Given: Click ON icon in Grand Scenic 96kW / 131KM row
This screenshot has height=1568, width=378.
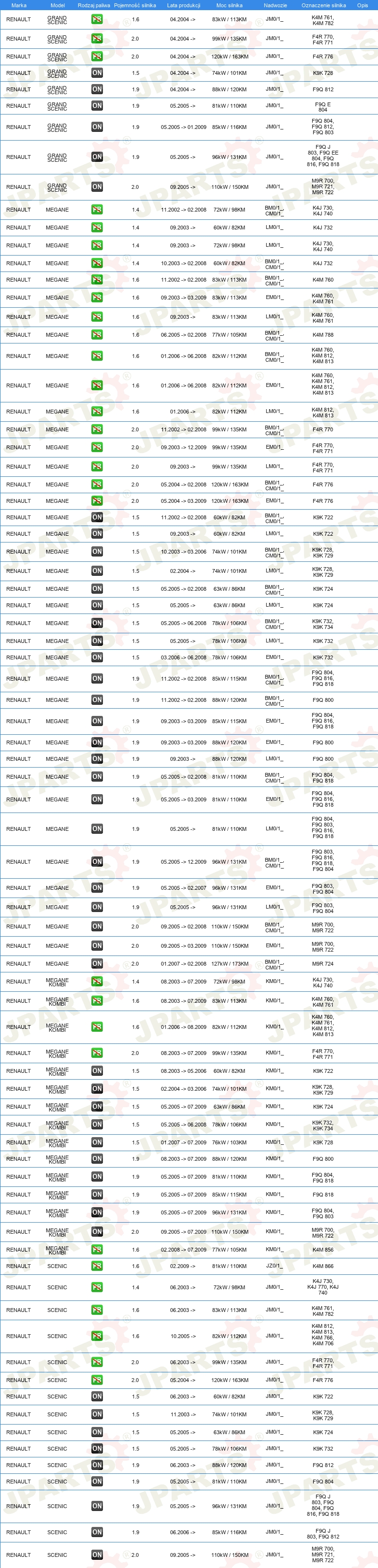Looking at the screenshot, I should pyautogui.click(x=97, y=157).
